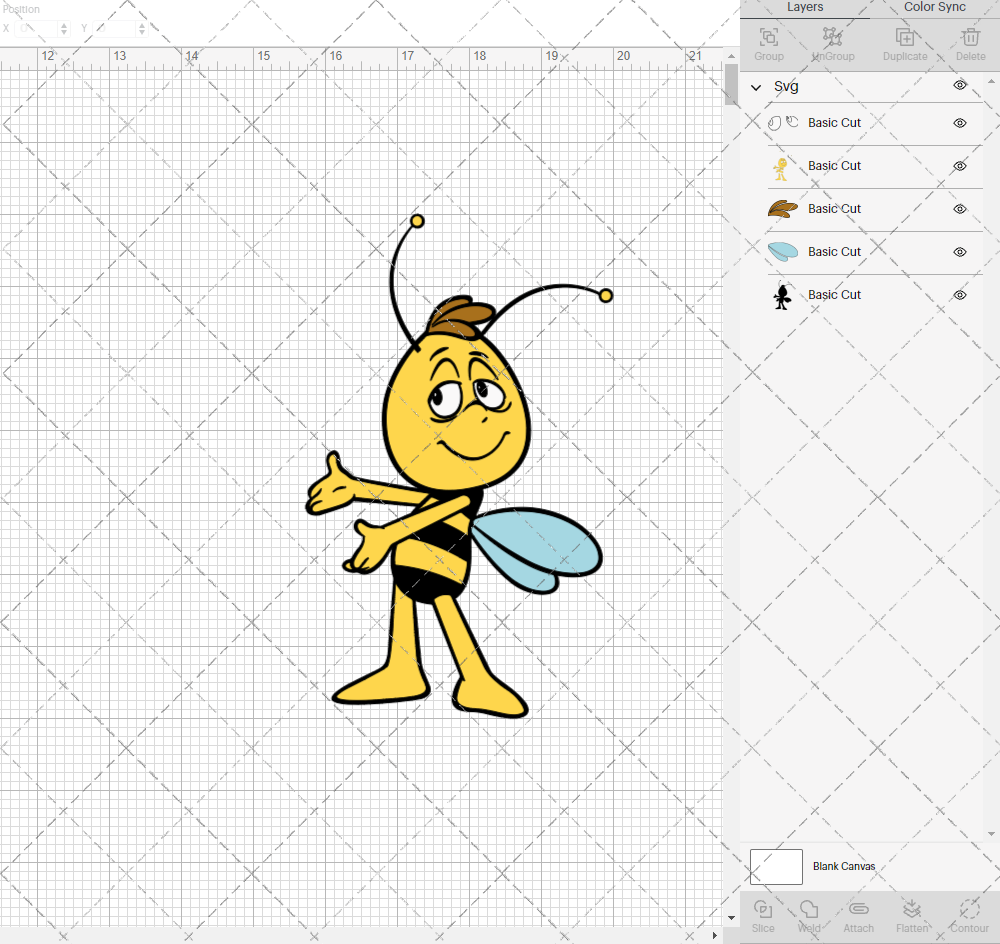Click the Layers panel scroll-up arrow
1000x944 pixels.
coord(990,82)
